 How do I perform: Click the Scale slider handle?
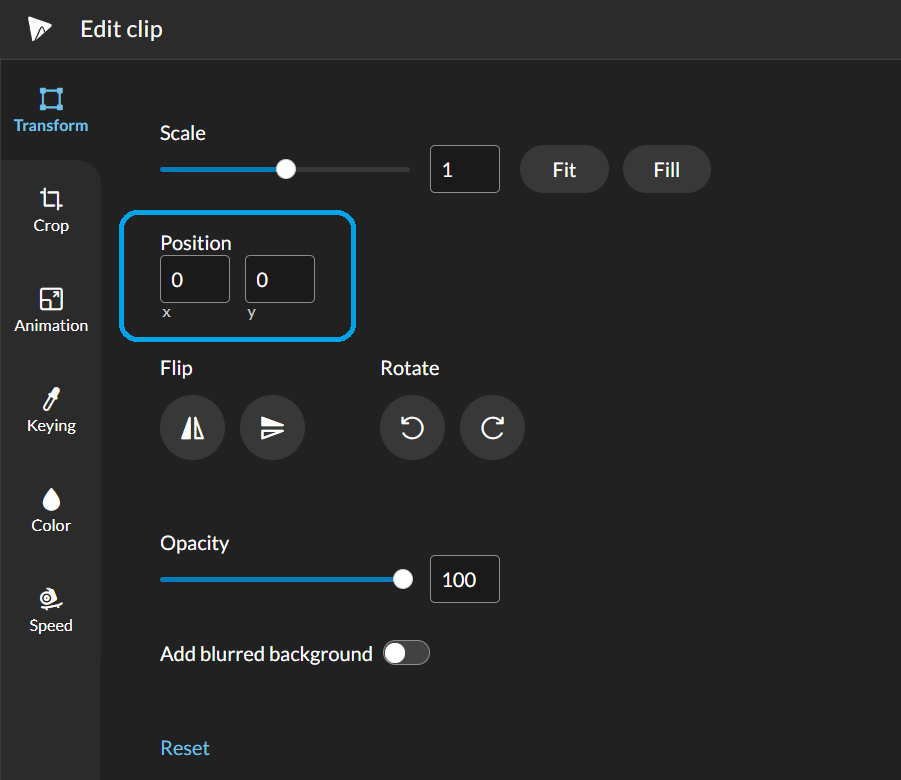coord(286,169)
